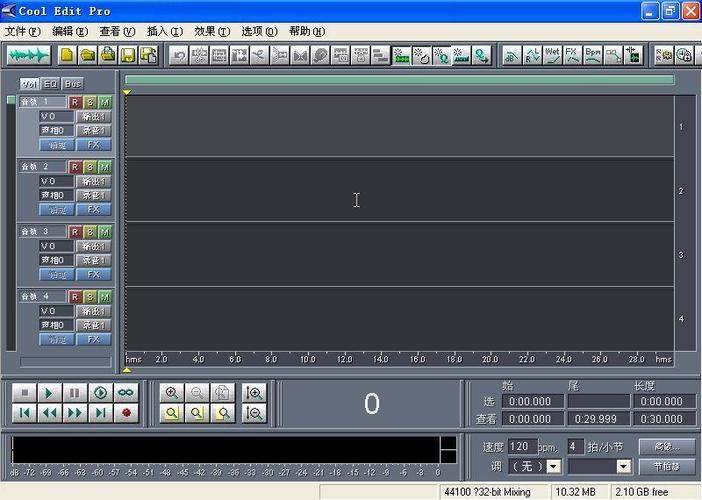Mute track 3 with M button
The width and height of the screenshot is (702, 500).
tap(105, 232)
